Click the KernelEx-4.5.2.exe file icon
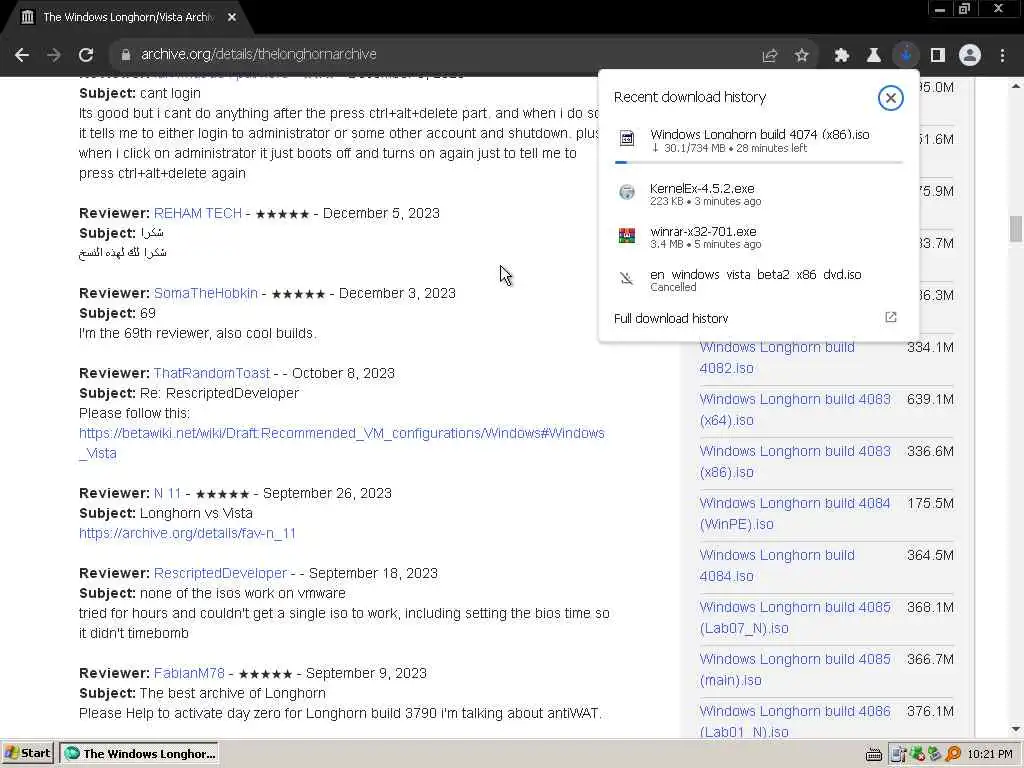1024x768 pixels. (x=627, y=192)
